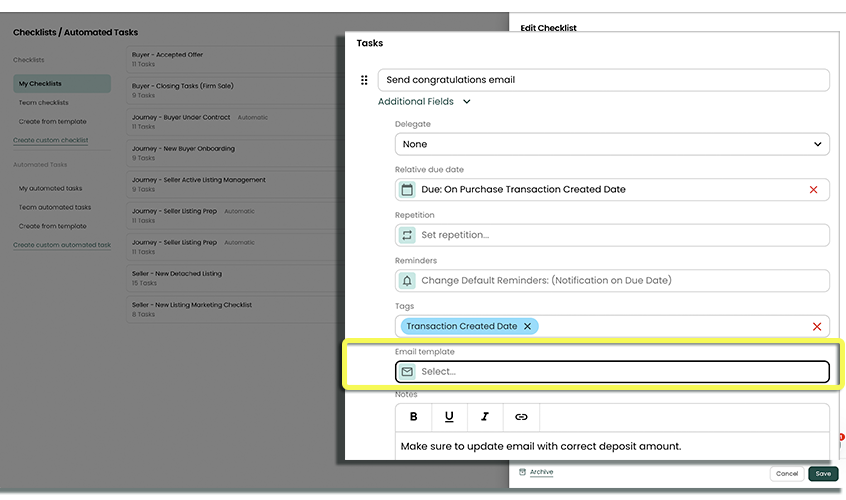Click the Save button

pos(823,474)
